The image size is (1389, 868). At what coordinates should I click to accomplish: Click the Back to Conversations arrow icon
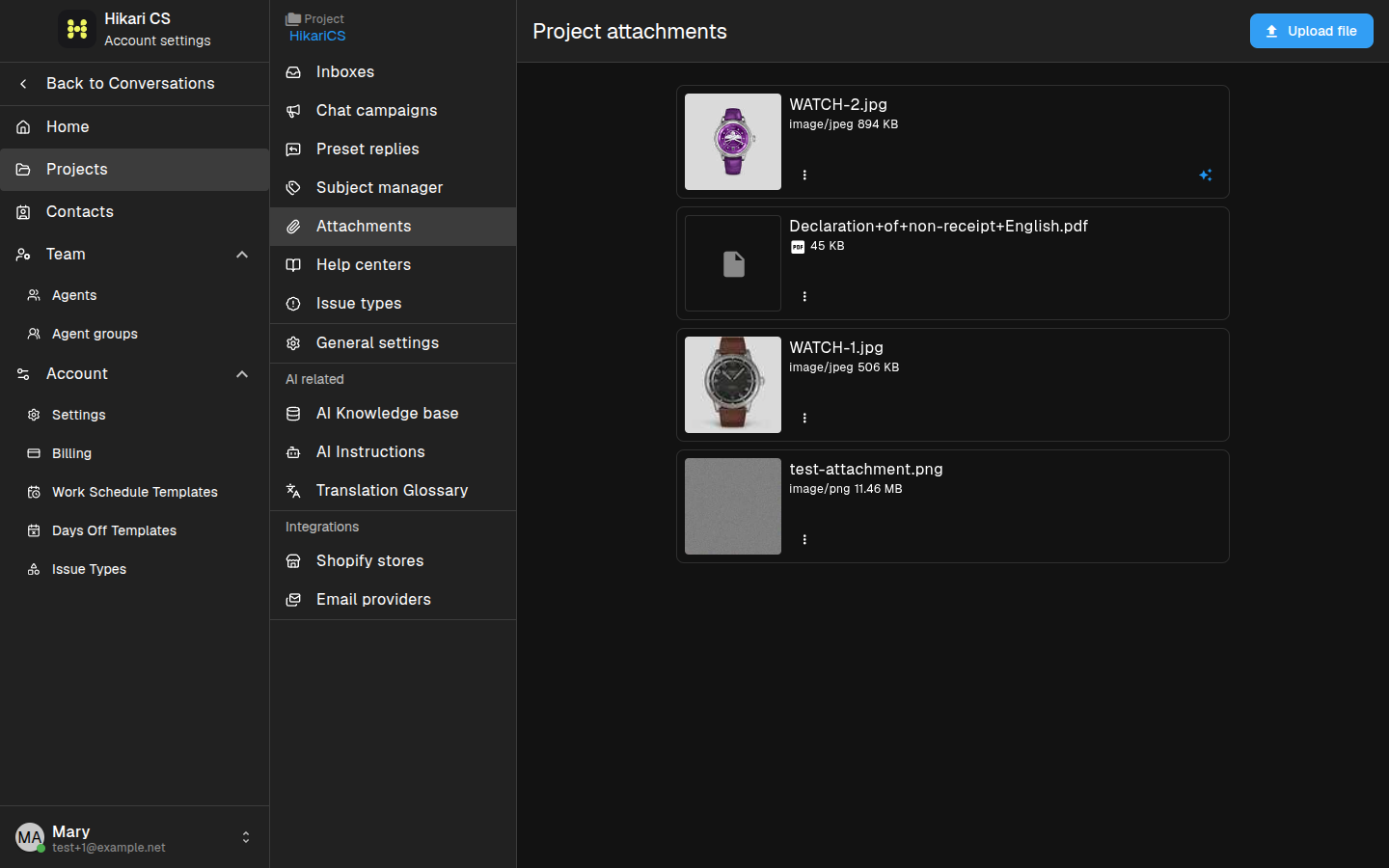click(23, 84)
